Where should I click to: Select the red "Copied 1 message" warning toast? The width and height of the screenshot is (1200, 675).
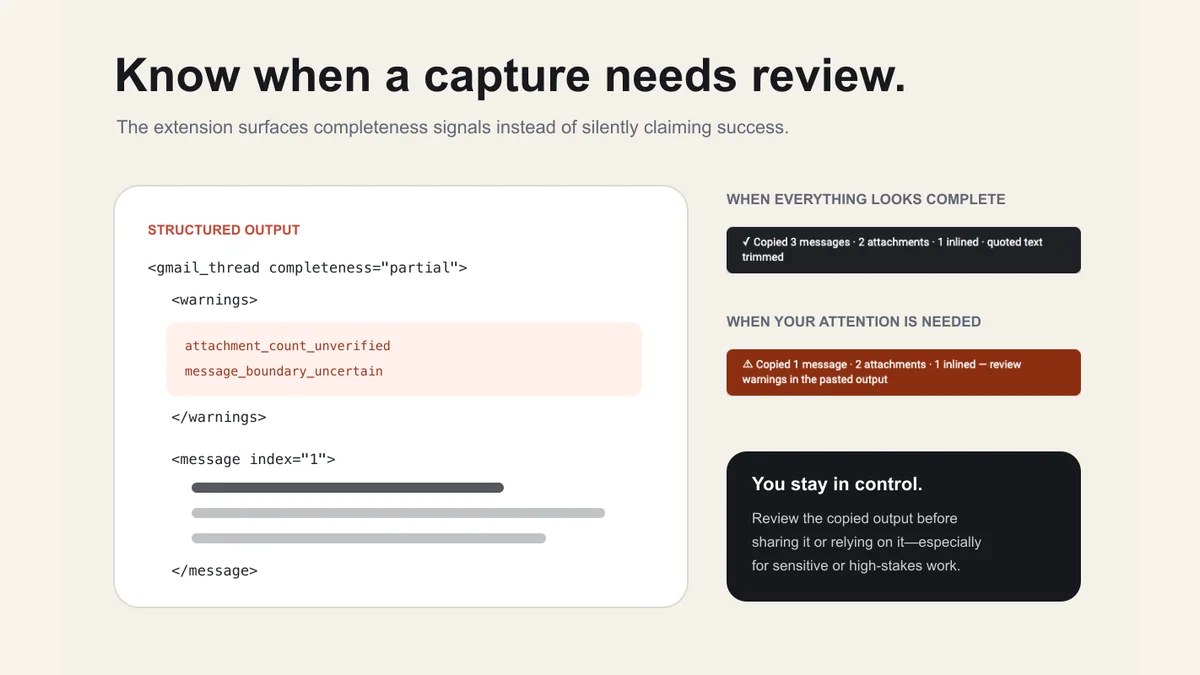pyautogui.click(x=903, y=372)
